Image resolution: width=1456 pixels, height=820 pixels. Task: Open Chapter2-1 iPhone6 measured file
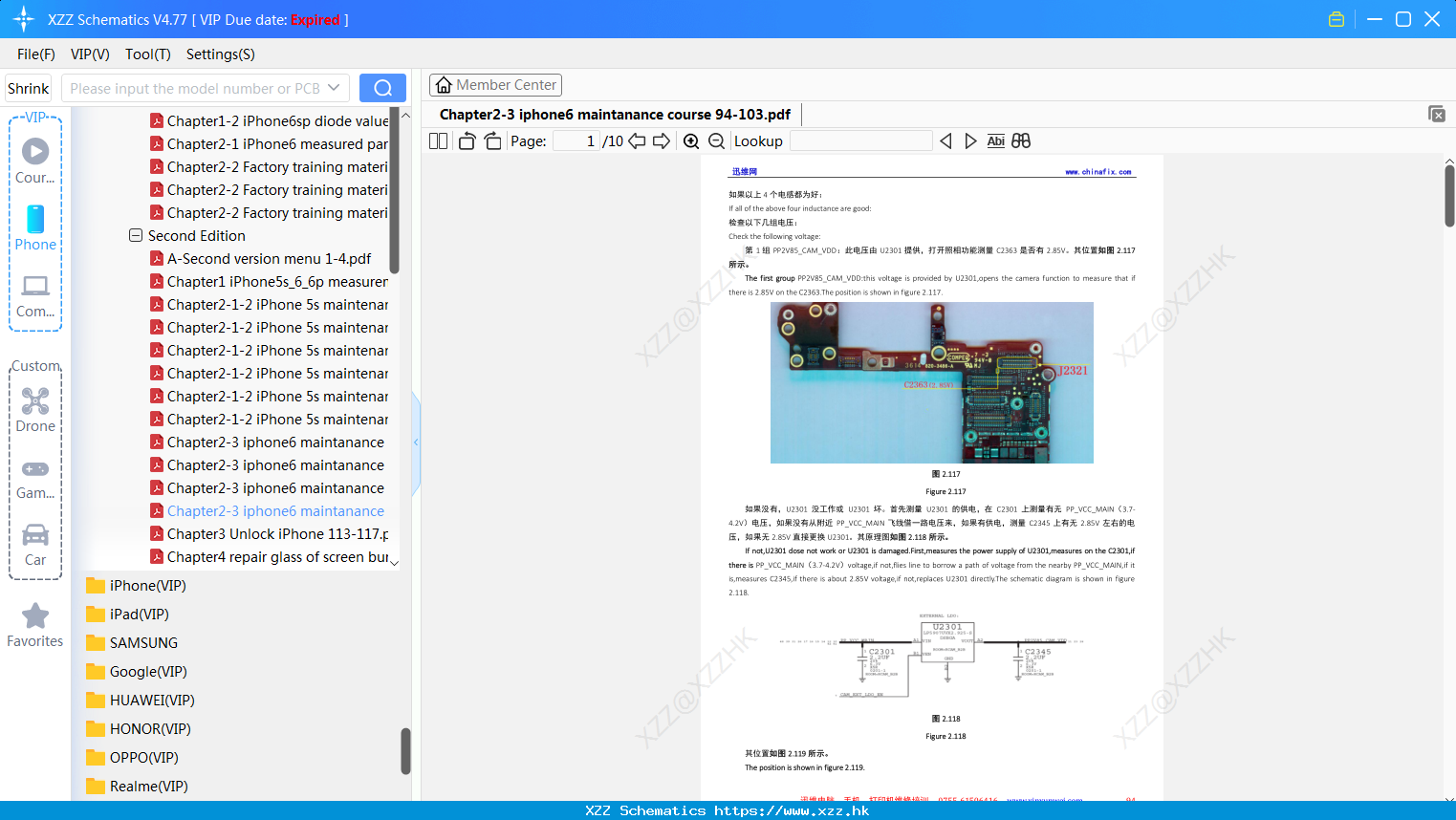click(269, 144)
